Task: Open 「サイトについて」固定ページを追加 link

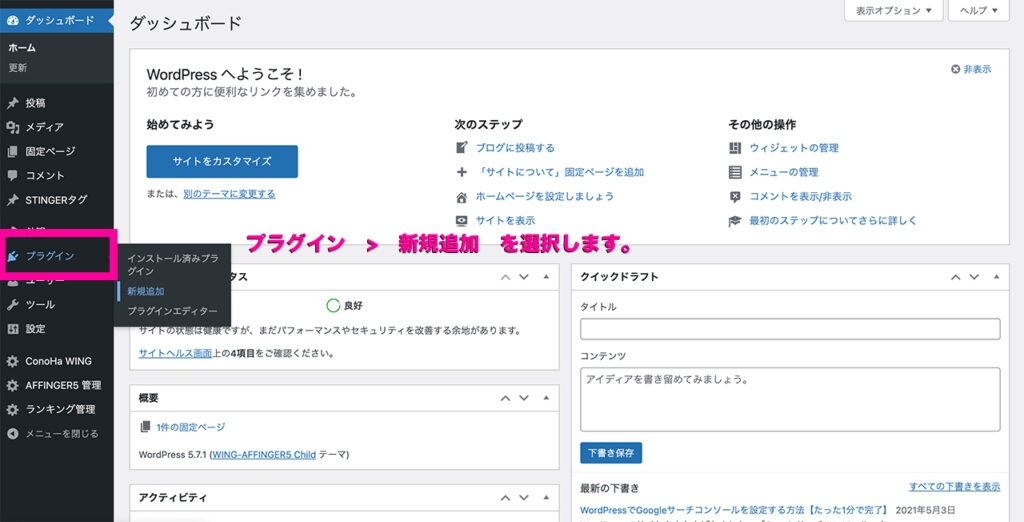Action: 560,172
